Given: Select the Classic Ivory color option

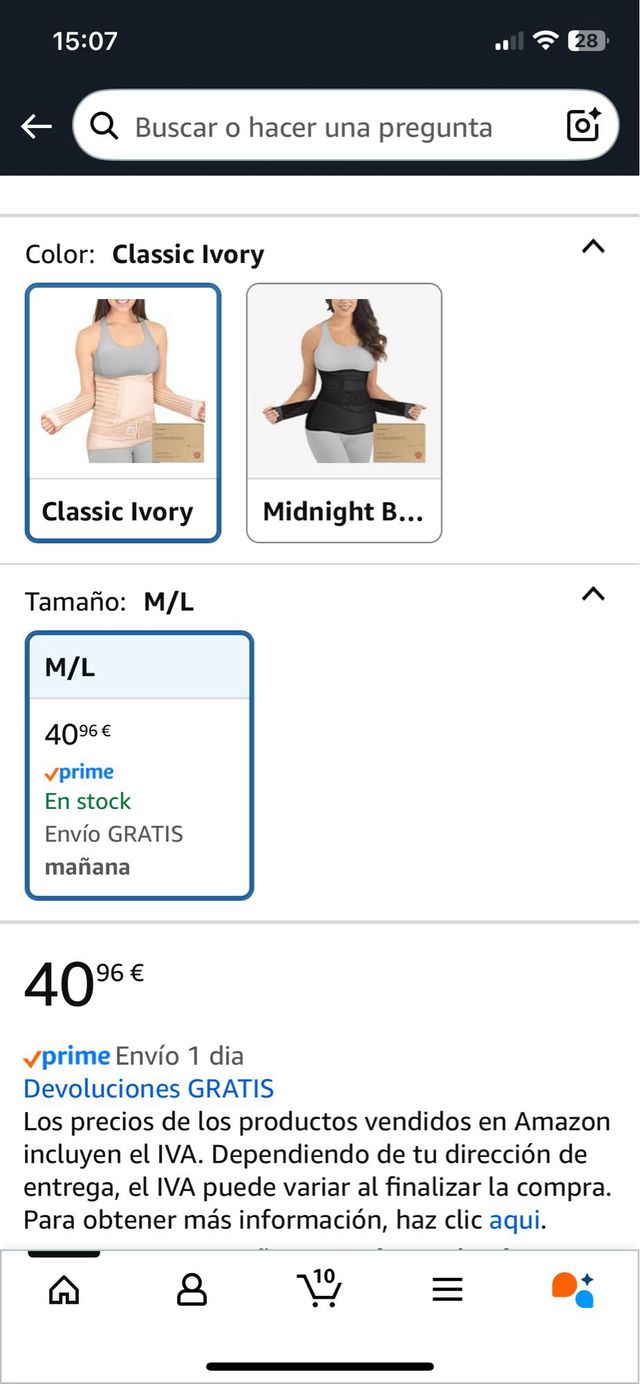Looking at the screenshot, I should point(122,410).
